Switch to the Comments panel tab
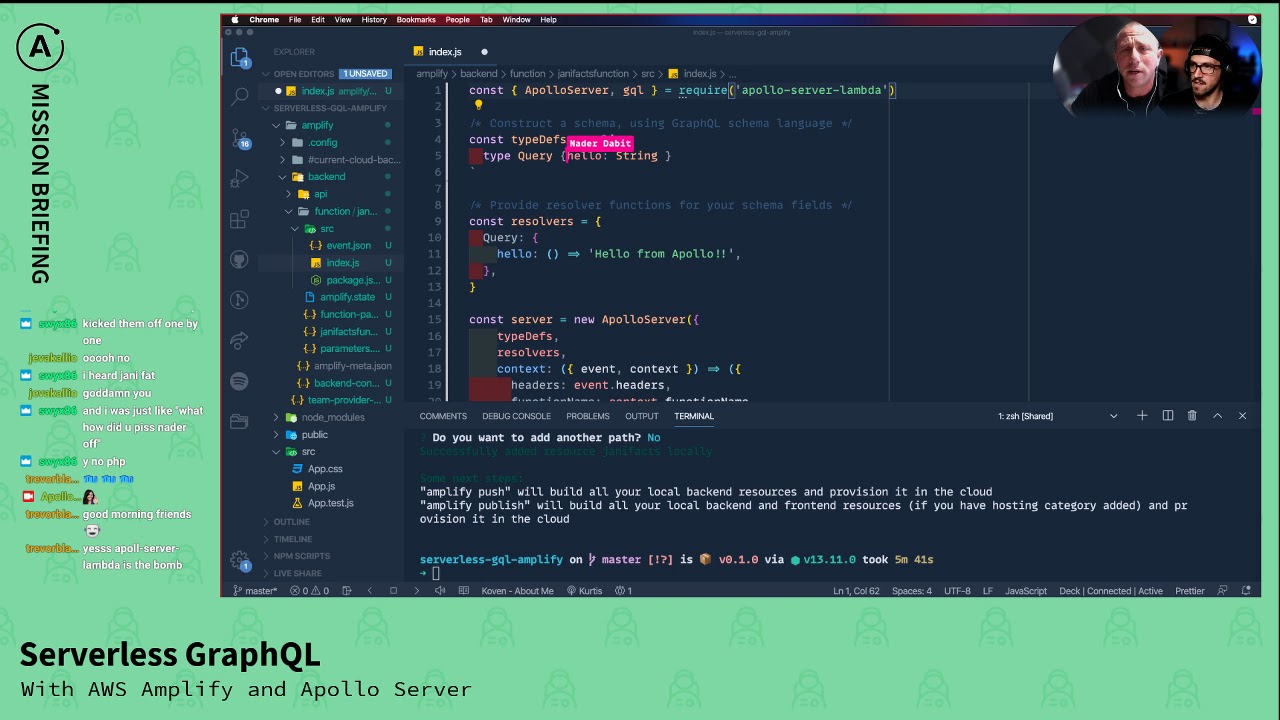This screenshot has height=720, width=1280. pyautogui.click(x=443, y=416)
